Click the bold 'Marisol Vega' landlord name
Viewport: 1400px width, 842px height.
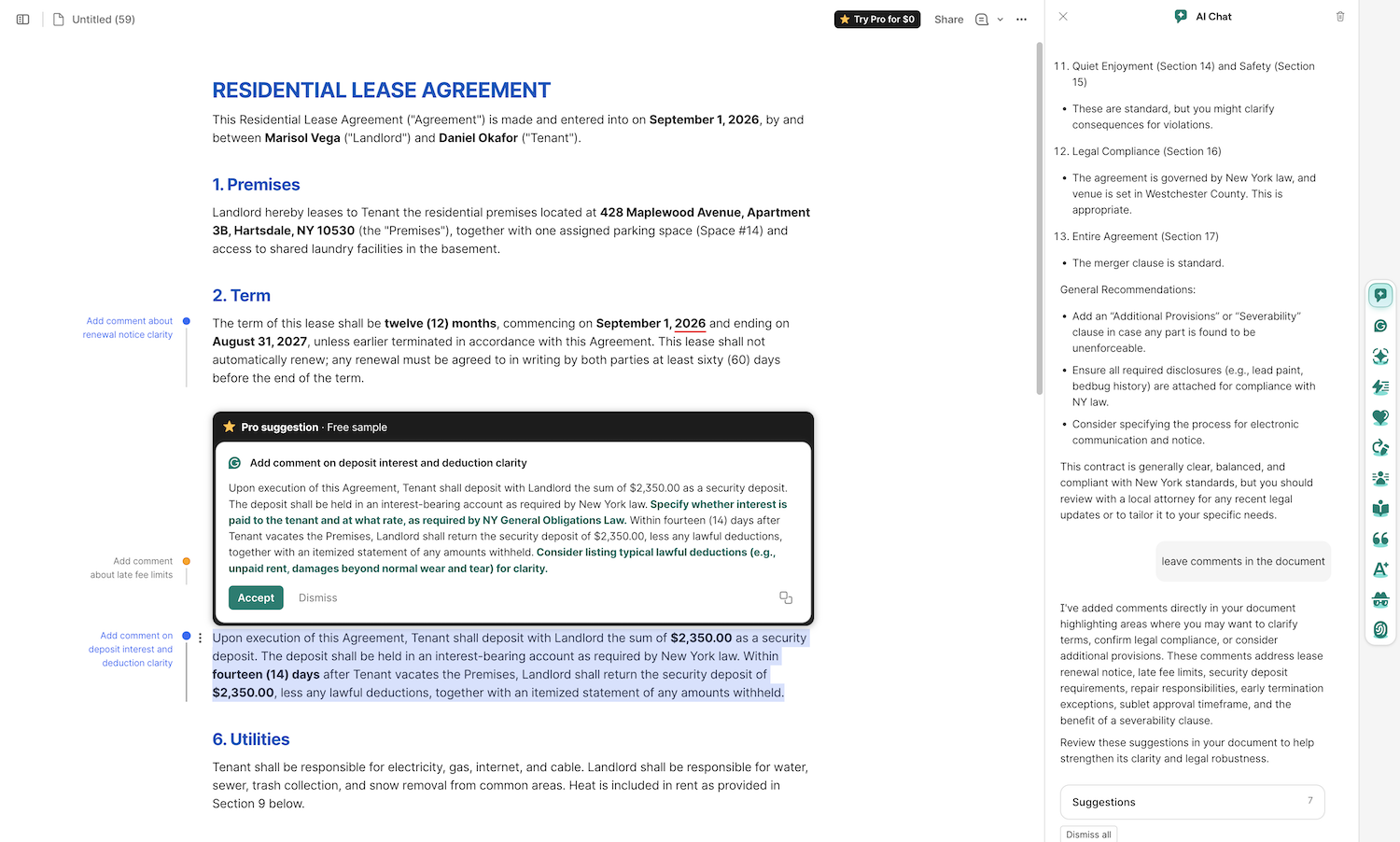click(x=302, y=138)
